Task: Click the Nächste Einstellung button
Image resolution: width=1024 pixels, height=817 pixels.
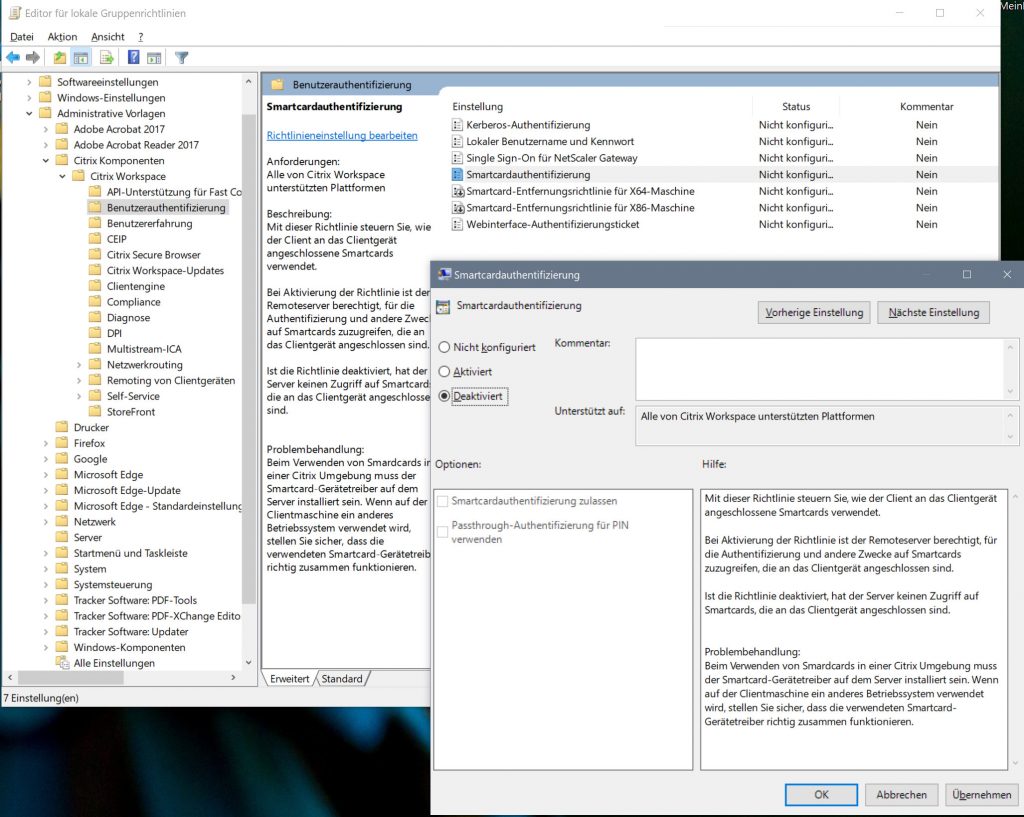Action: (933, 312)
